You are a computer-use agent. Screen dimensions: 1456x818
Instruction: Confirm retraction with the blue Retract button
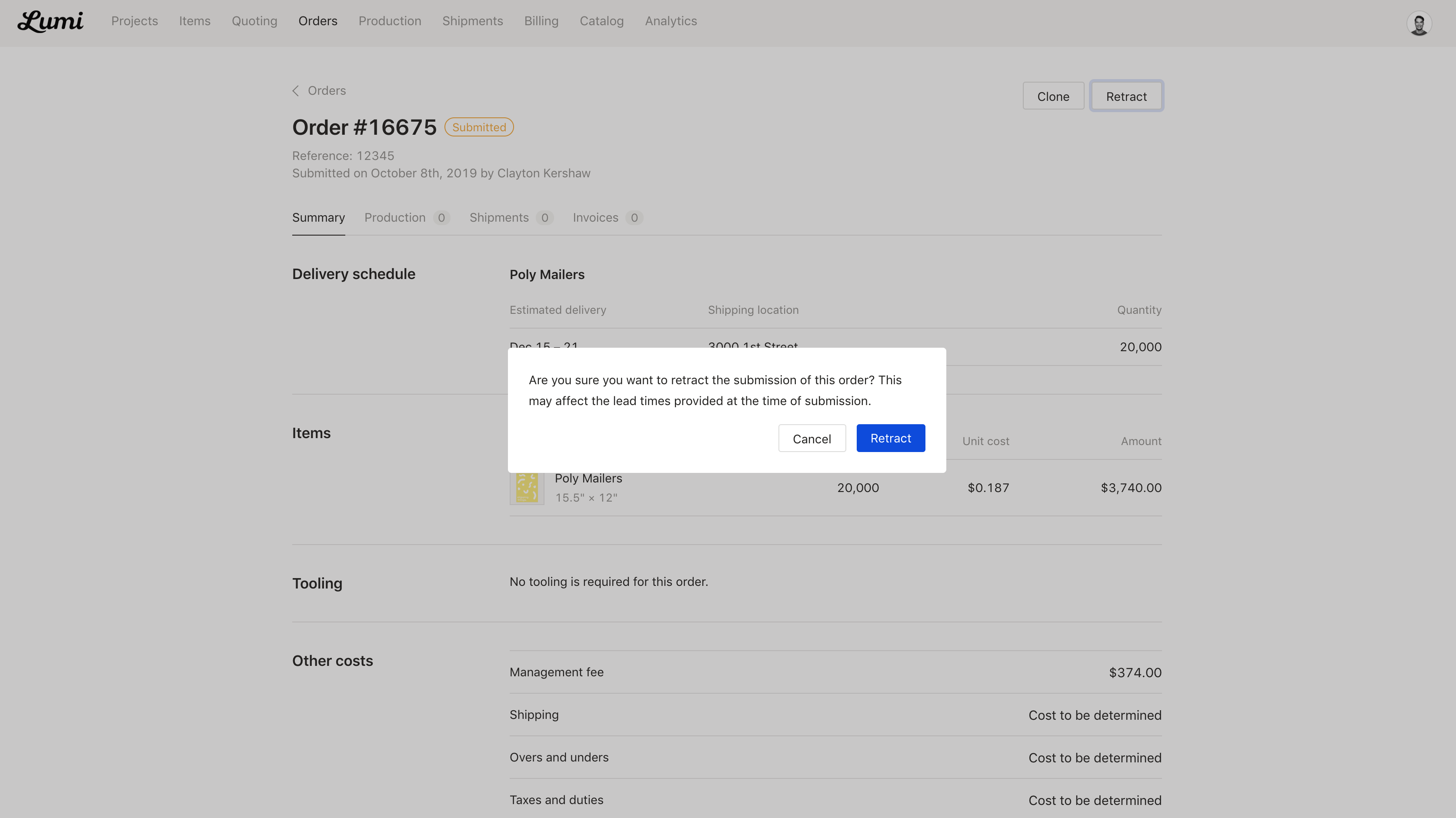(x=890, y=439)
